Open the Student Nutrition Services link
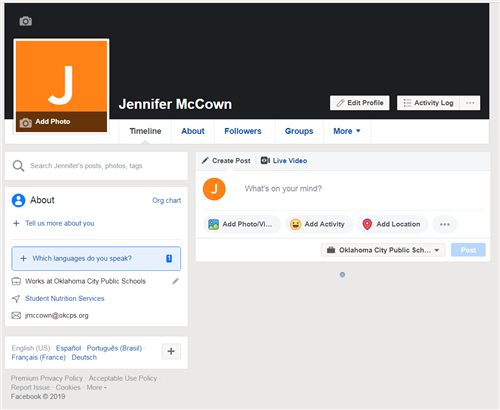Image resolution: width=500 pixels, height=410 pixels. tap(65, 299)
